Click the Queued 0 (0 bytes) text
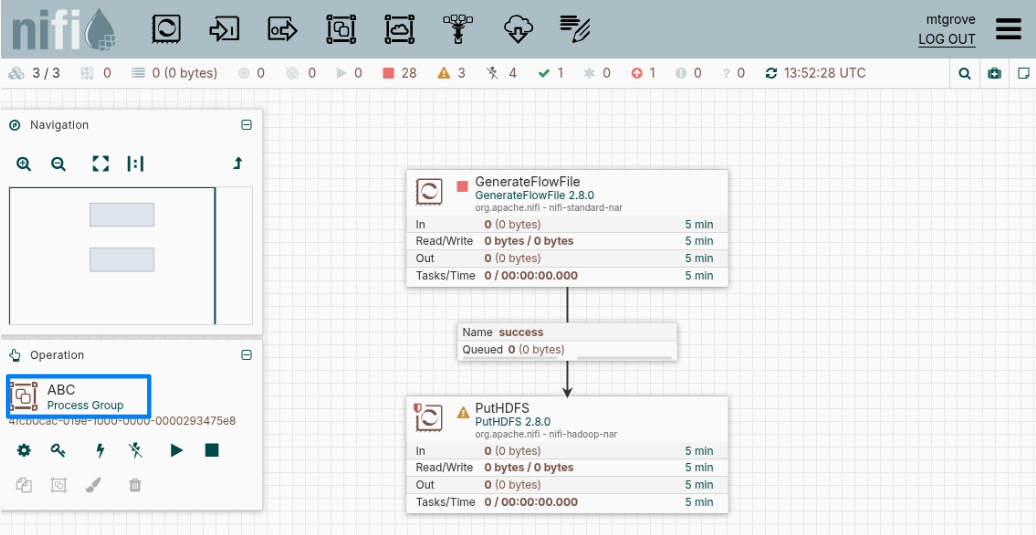This screenshot has width=1036, height=535. click(512, 349)
